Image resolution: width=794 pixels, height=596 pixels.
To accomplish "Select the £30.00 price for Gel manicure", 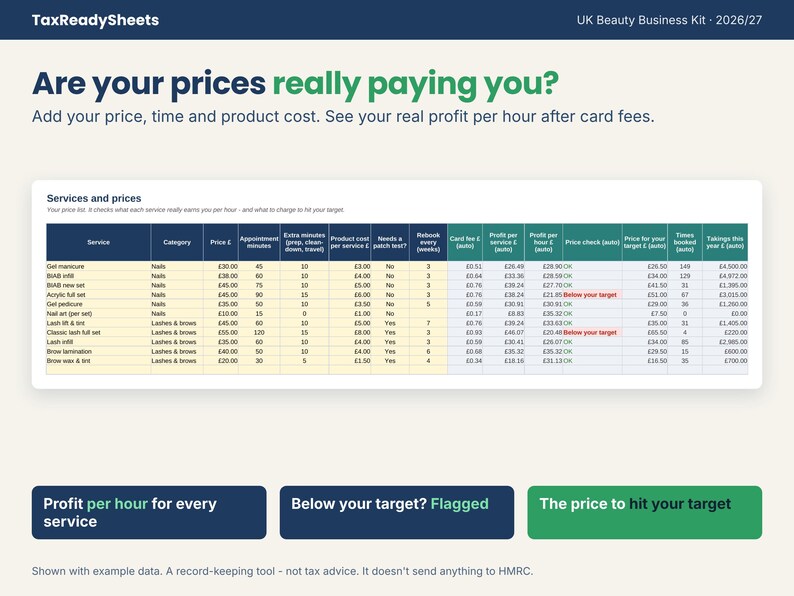I will click(221, 266).
